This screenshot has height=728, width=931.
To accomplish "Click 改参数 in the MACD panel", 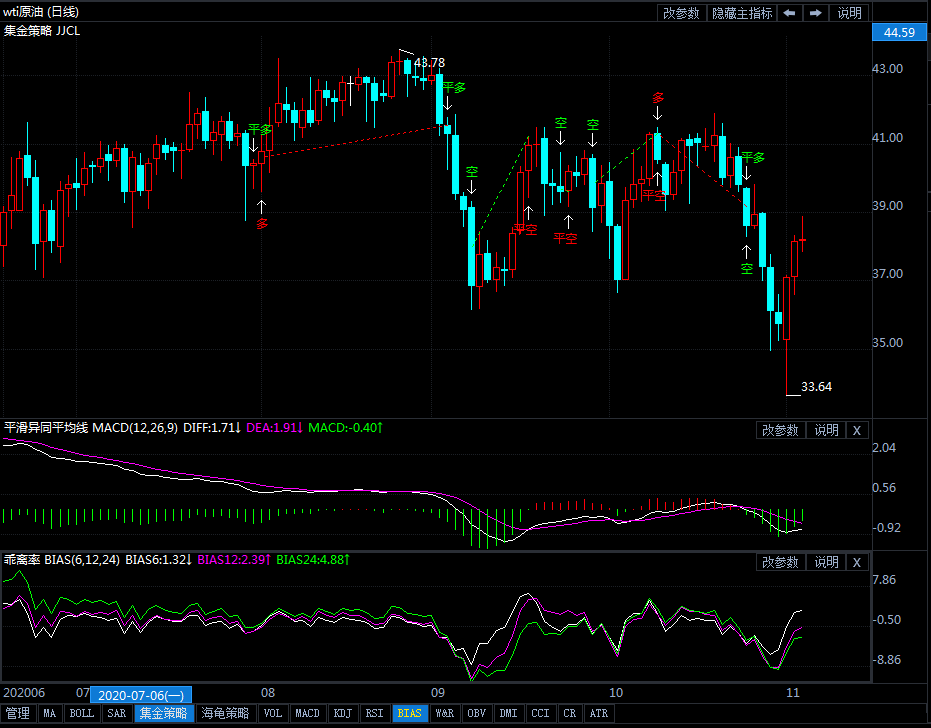I will pyautogui.click(x=781, y=430).
